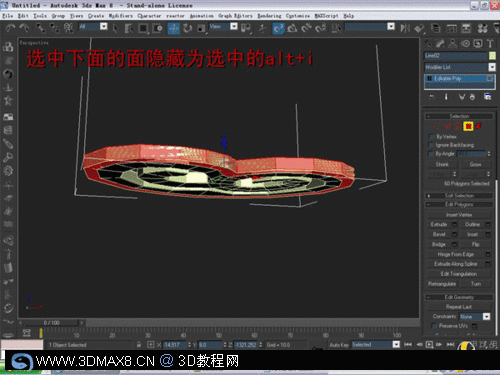Screen dimensions: 500x375
Task: Click the Redo arrow in main toolbar
Action: (24, 28)
